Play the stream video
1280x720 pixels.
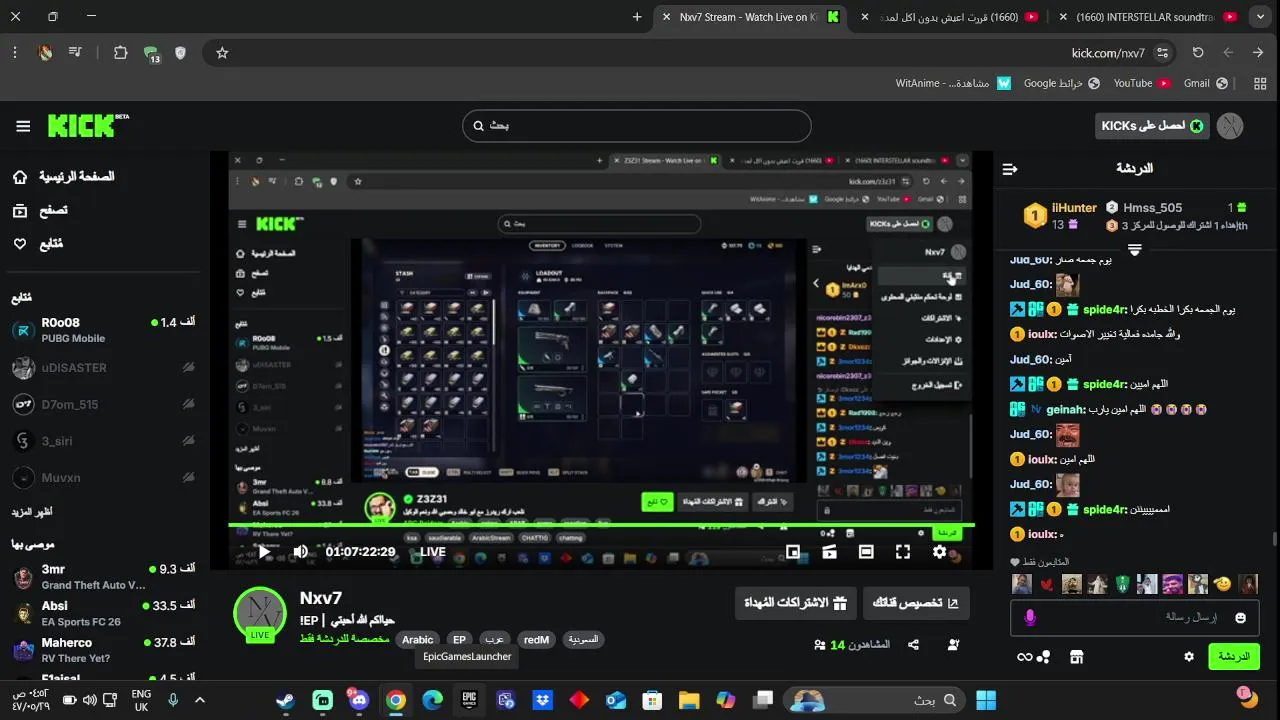pyautogui.click(x=264, y=551)
